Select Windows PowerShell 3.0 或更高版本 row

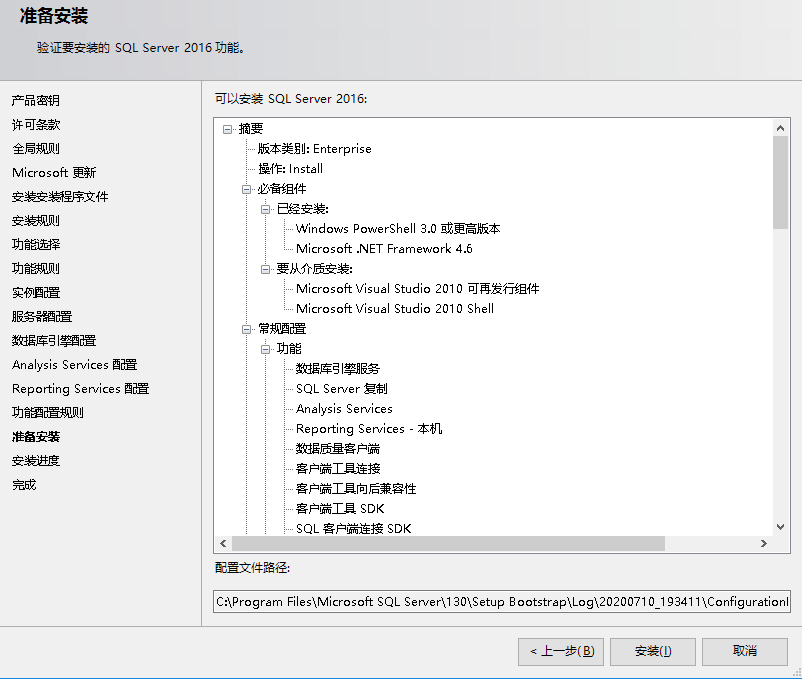coord(398,229)
